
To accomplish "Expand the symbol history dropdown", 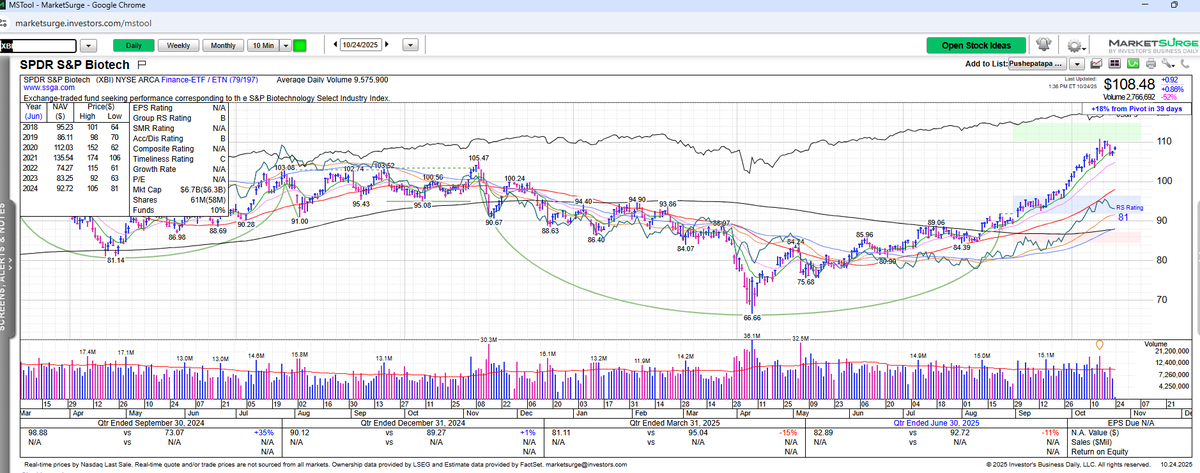I will click(x=88, y=45).
